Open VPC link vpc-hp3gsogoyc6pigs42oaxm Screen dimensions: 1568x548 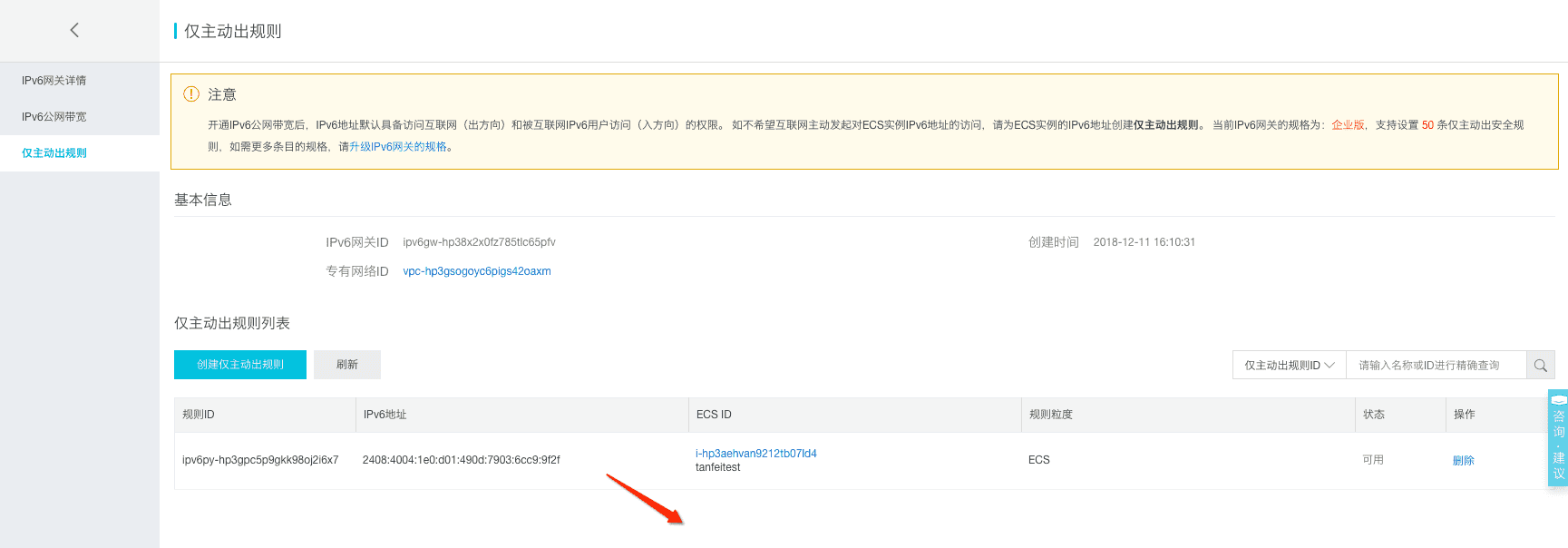pos(477,271)
